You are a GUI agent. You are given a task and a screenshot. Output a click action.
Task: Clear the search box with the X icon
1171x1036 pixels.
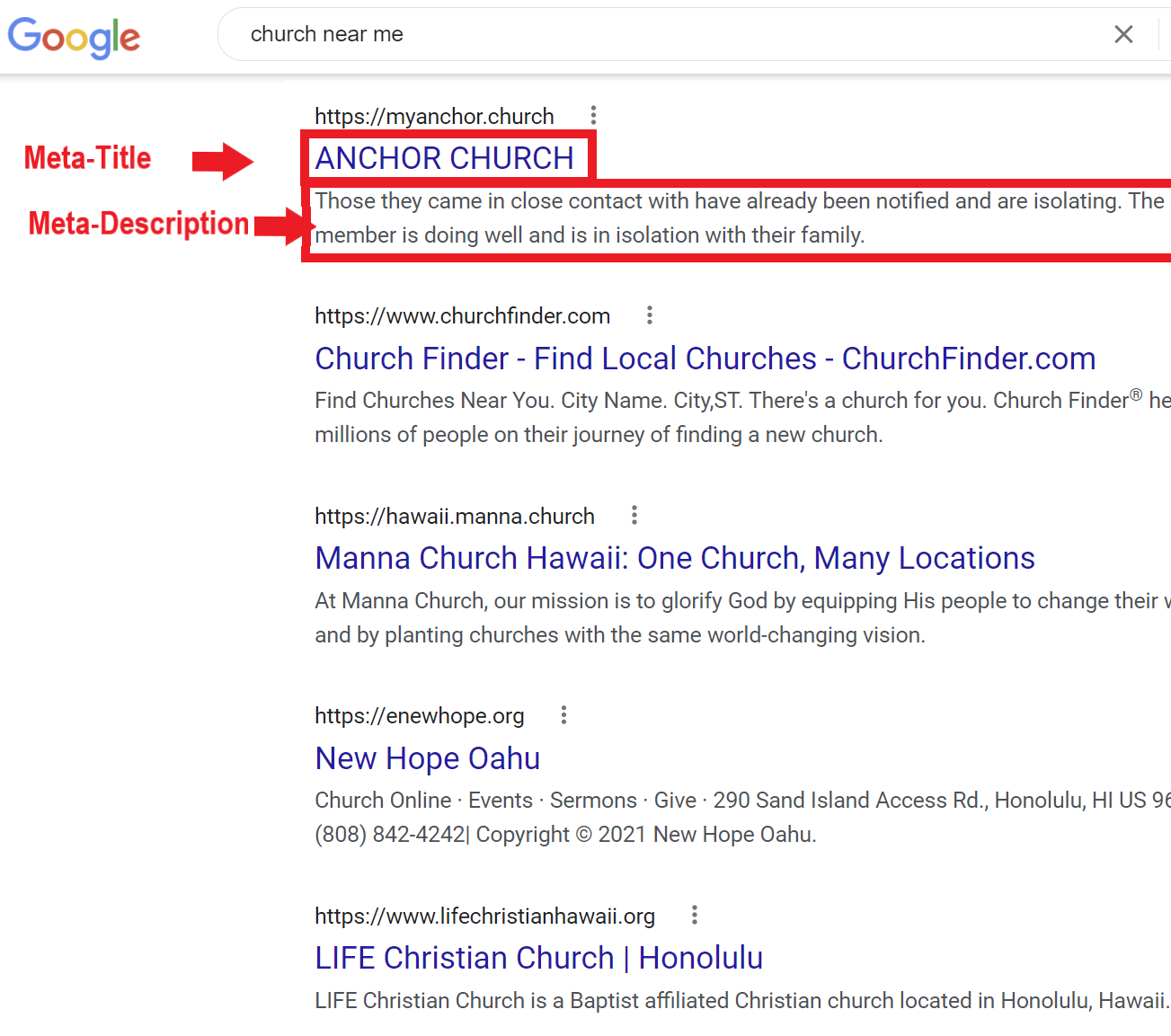pos(1123,34)
